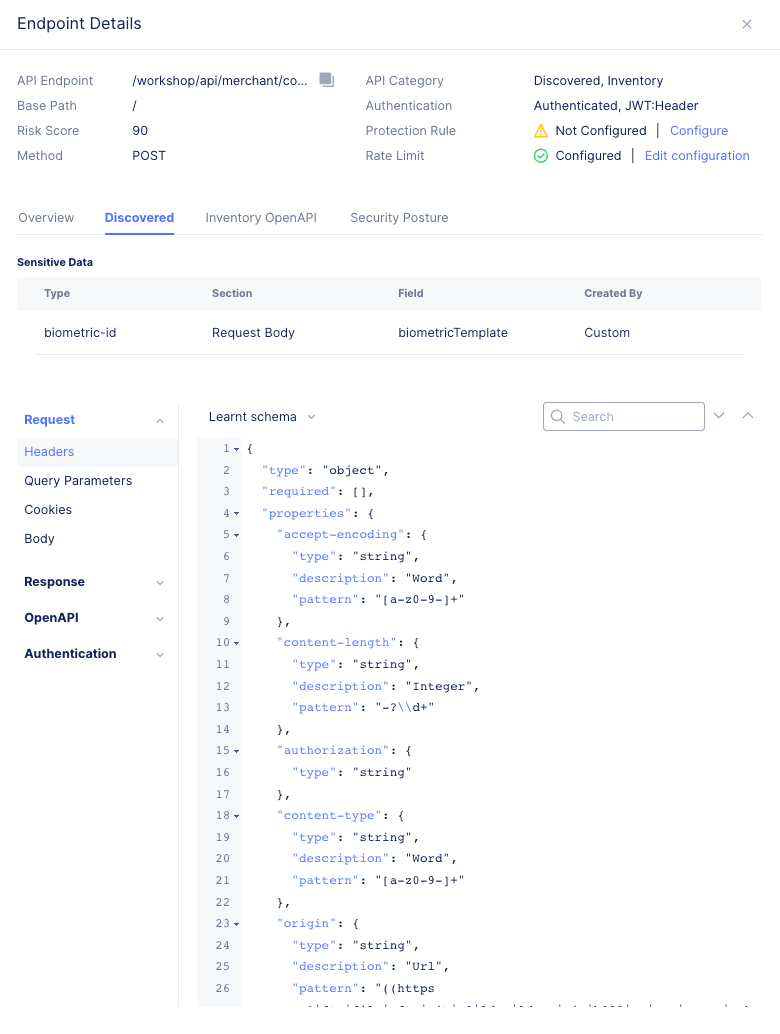Click the green check icon next to Rate Limit Configured
780x1034 pixels.
540,155
